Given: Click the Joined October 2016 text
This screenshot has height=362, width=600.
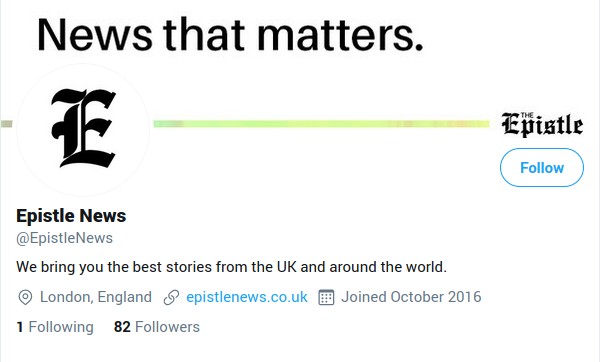Looking at the screenshot, I should 411,297.
